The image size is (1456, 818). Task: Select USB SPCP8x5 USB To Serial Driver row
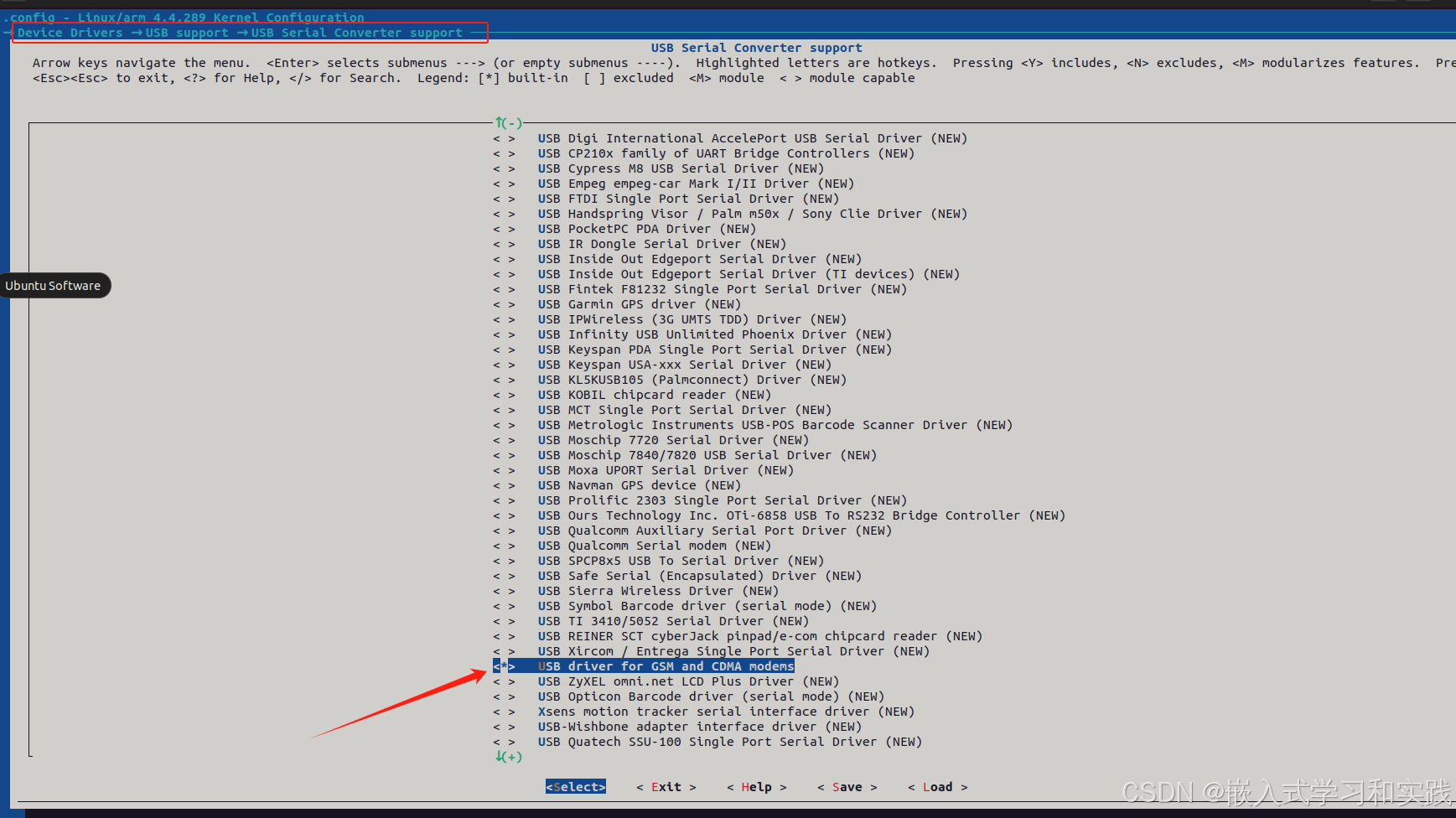pos(659,561)
